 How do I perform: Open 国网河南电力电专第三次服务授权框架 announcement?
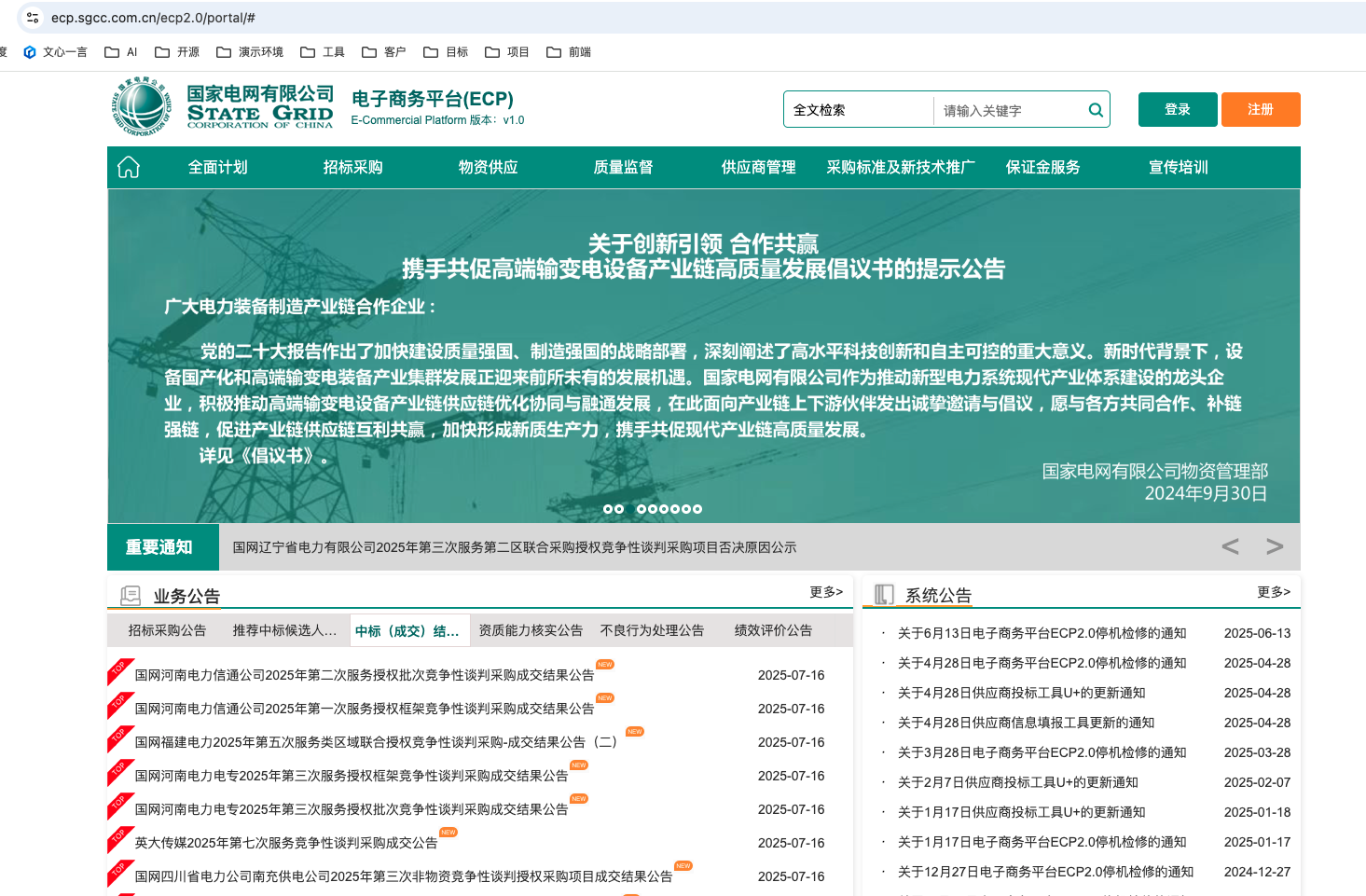pos(352,776)
